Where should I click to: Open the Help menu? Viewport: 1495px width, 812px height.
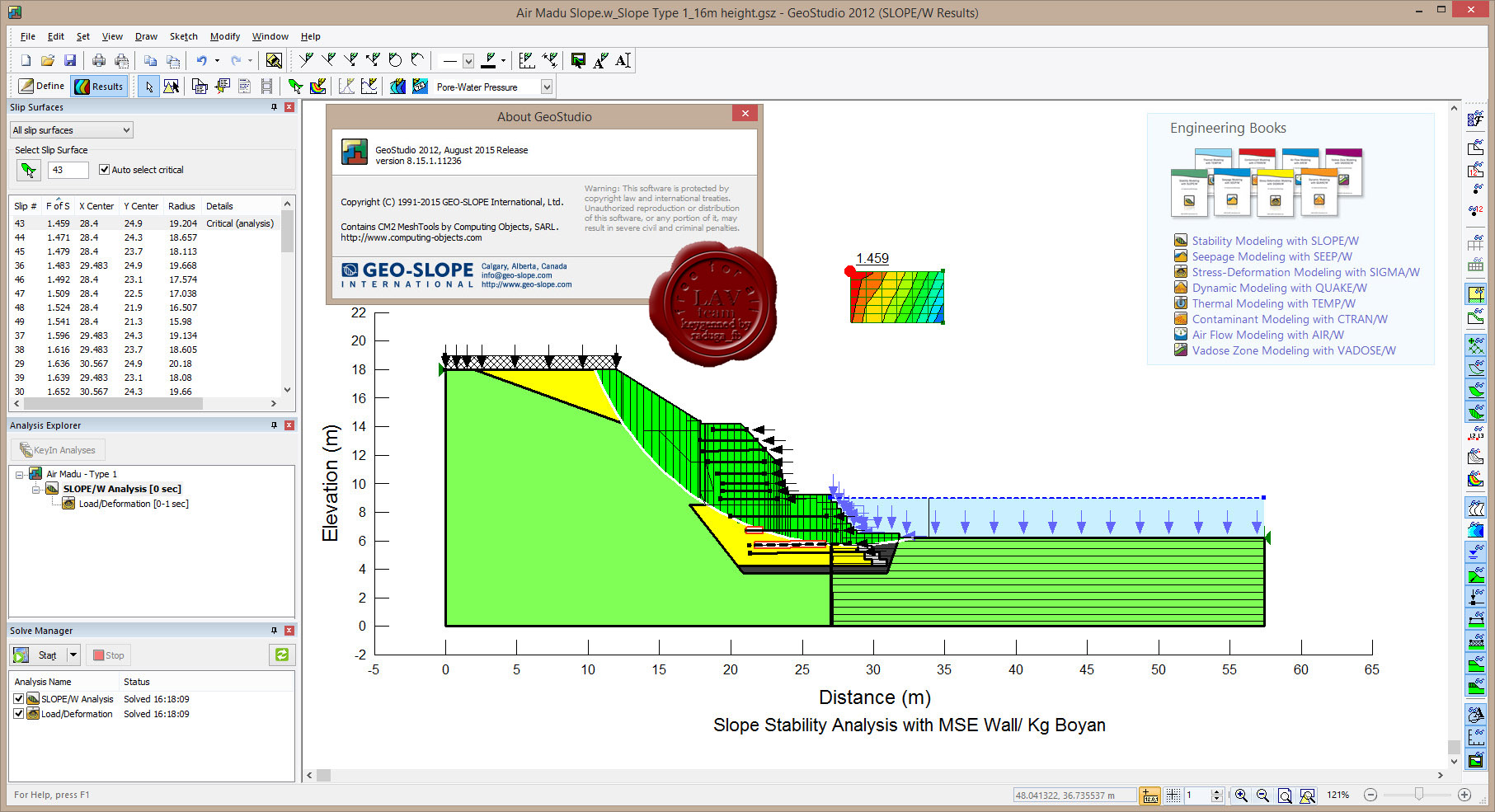(311, 36)
